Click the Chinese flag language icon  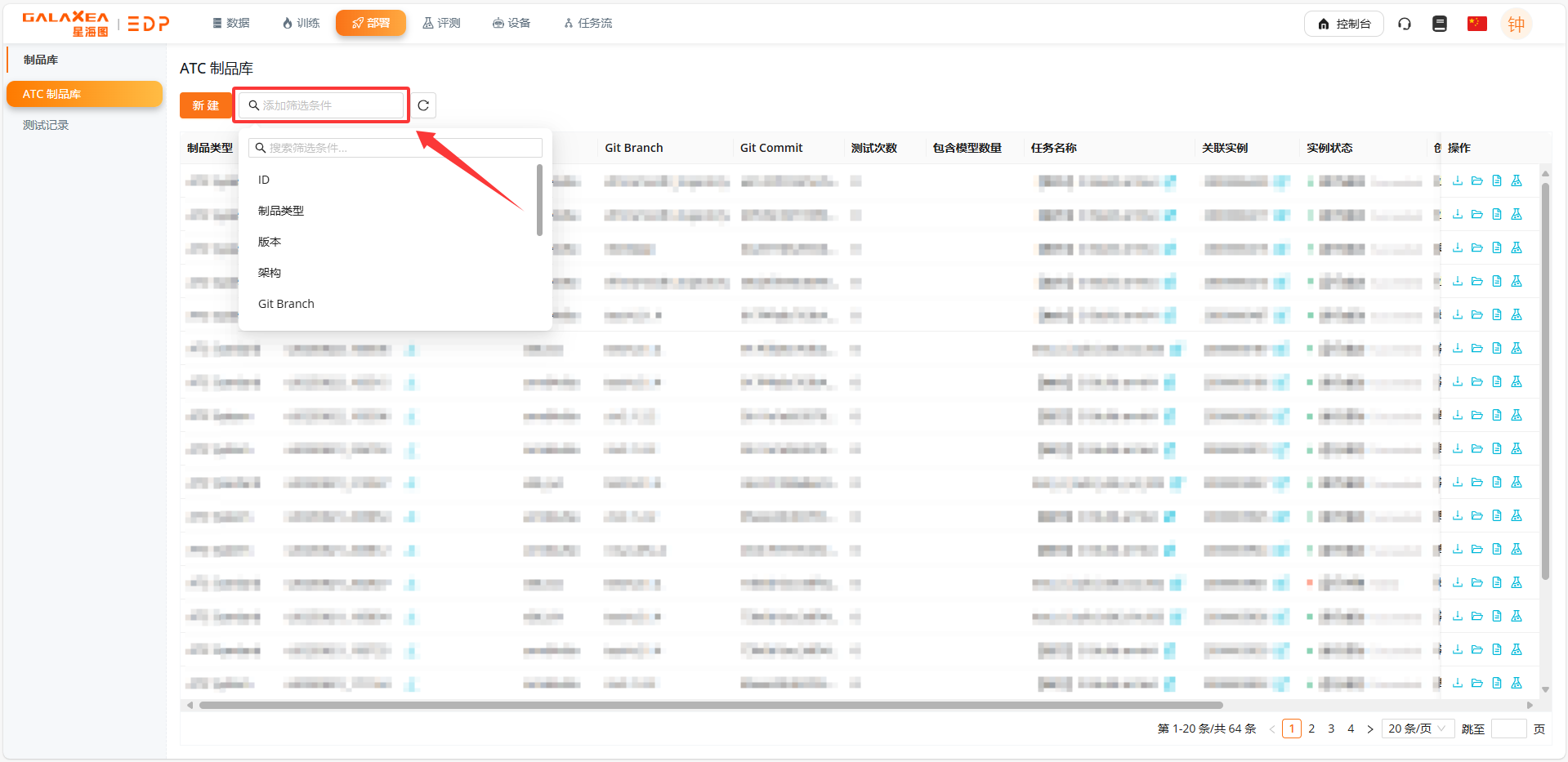pyautogui.click(x=1476, y=24)
